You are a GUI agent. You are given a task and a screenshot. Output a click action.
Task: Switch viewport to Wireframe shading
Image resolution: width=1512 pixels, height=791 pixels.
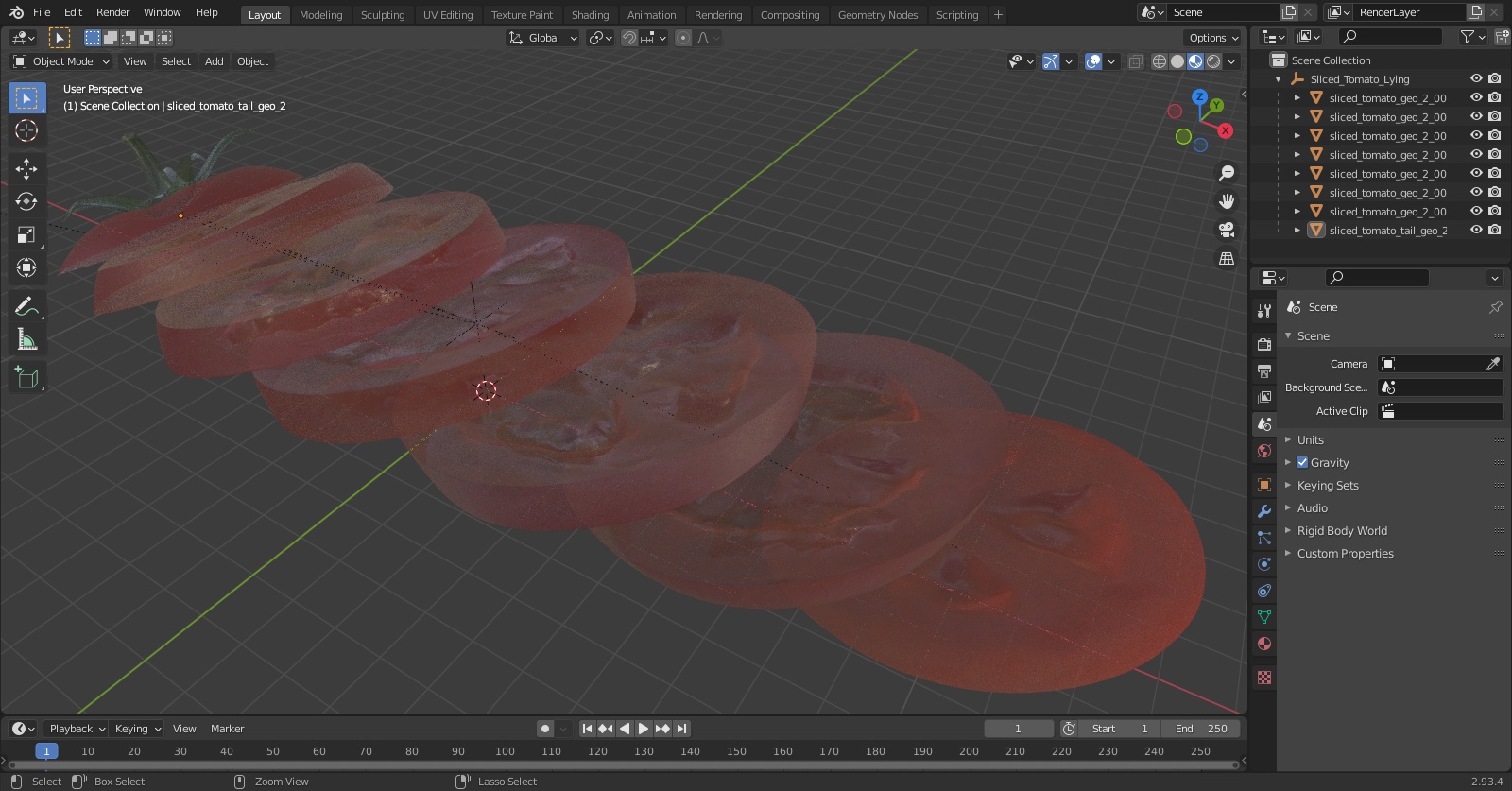tap(1160, 61)
